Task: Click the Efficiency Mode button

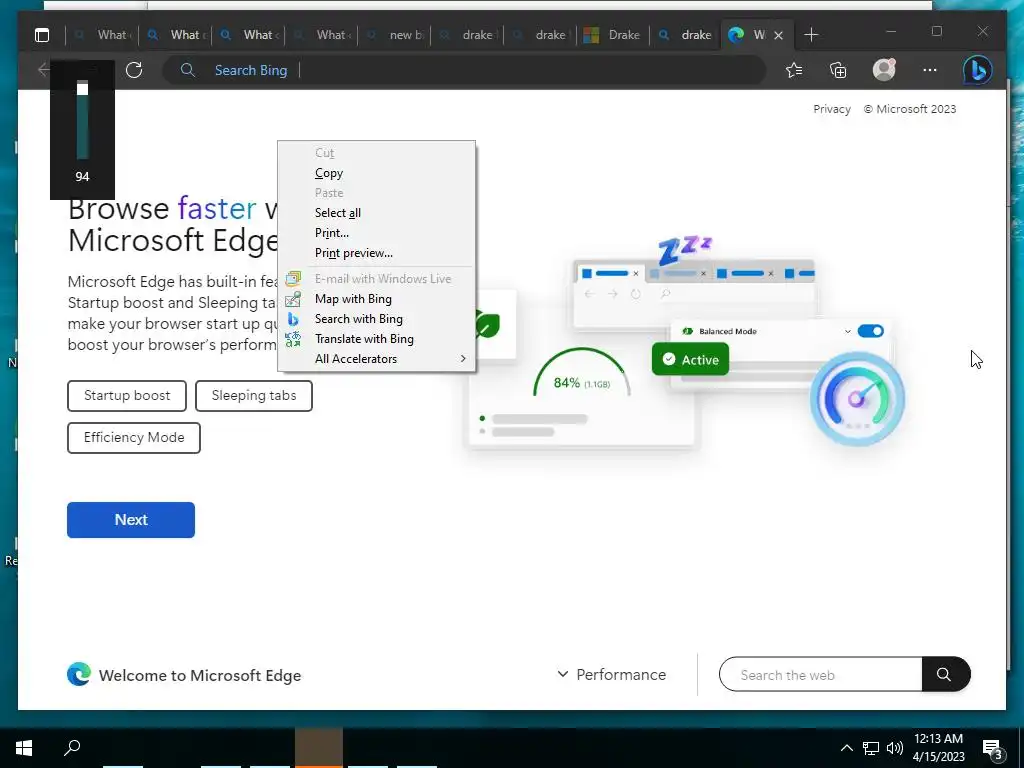Action: (x=134, y=438)
